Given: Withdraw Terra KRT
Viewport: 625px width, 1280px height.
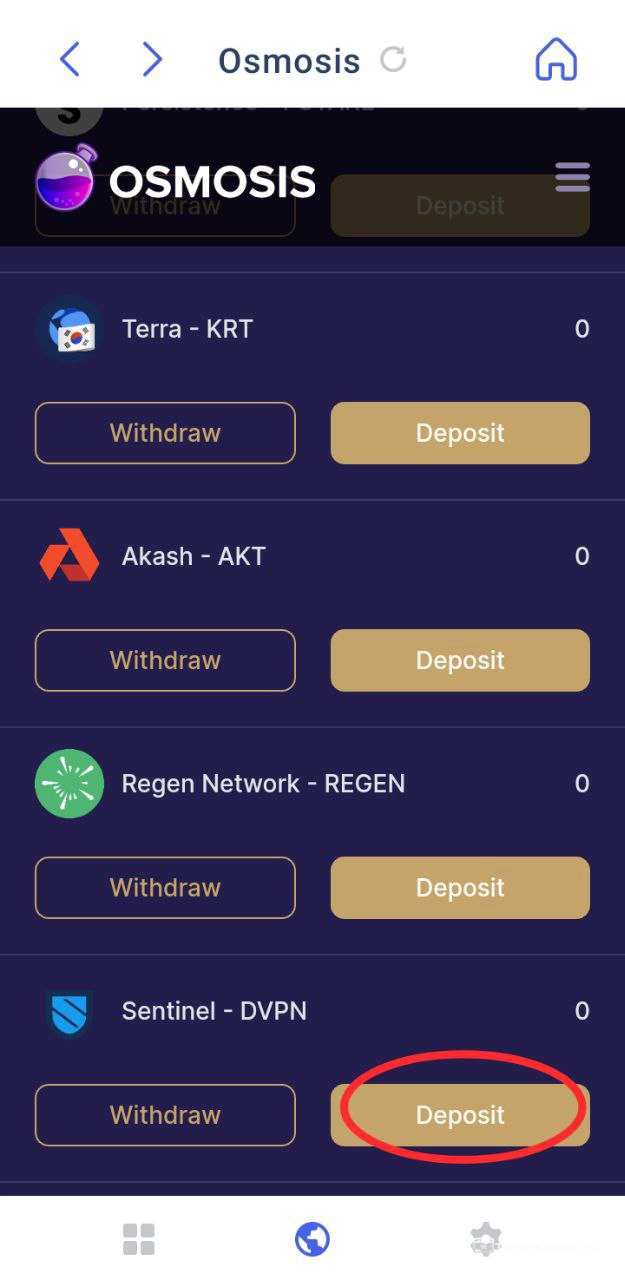Looking at the screenshot, I should tap(165, 433).
